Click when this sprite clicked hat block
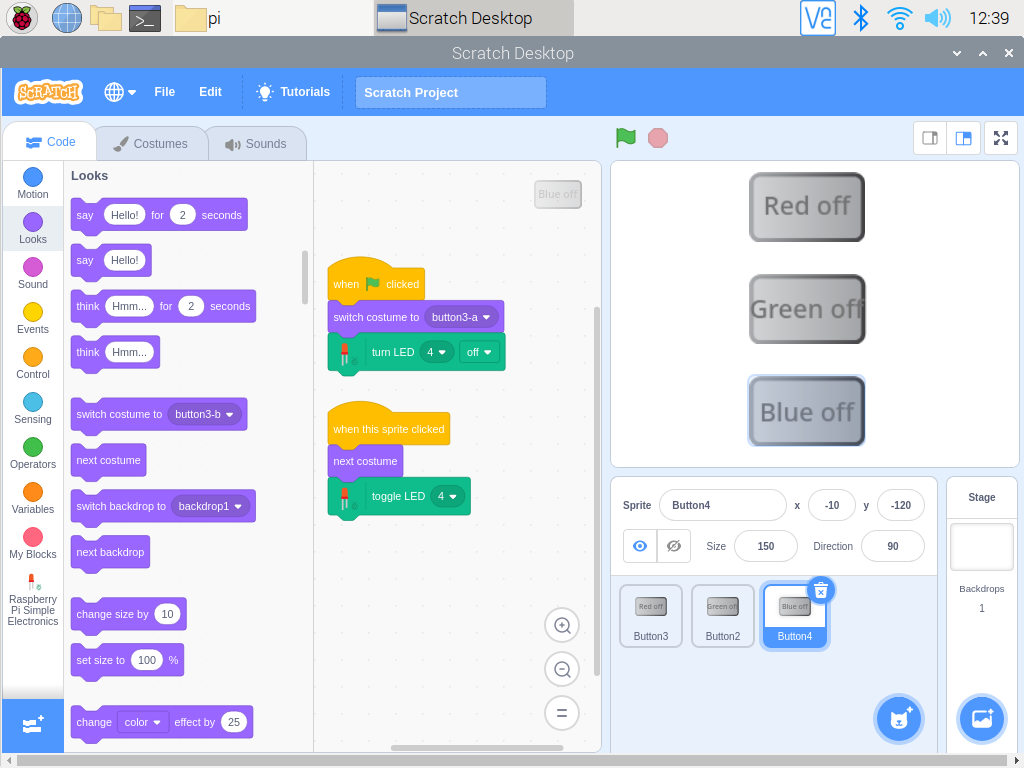Screen dimensions: 1024x768 click(x=389, y=425)
